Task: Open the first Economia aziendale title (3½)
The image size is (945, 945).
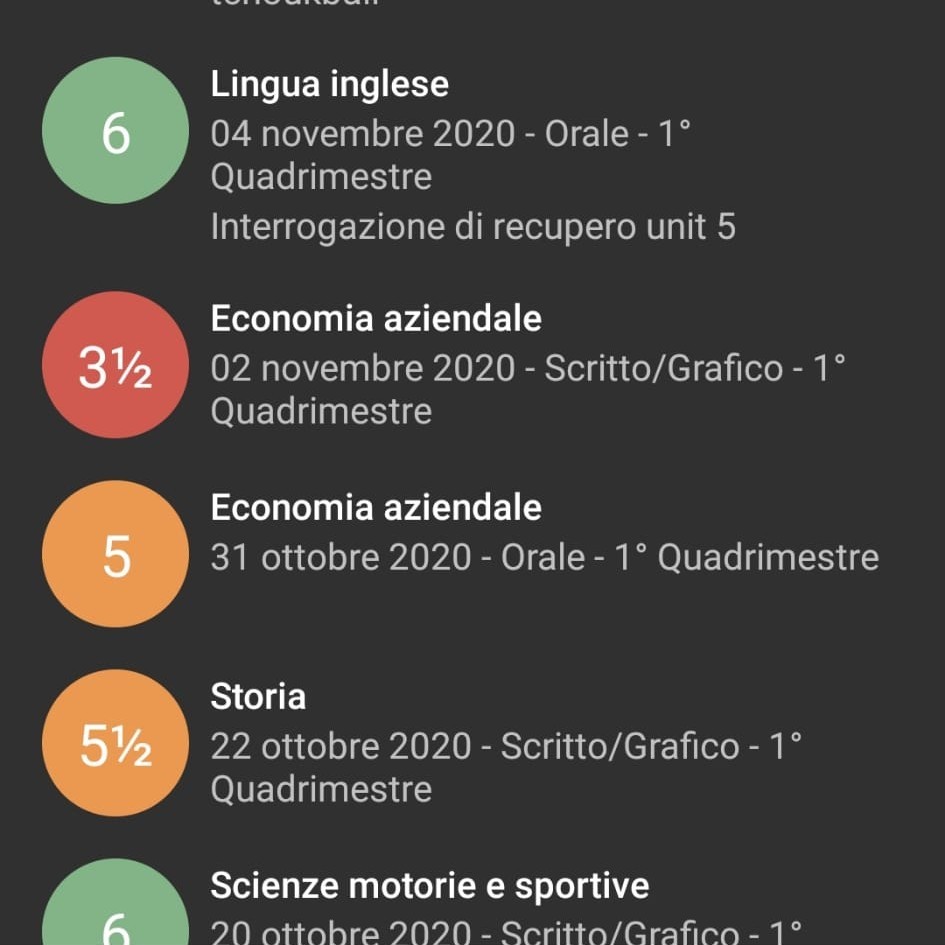Action: [x=376, y=318]
